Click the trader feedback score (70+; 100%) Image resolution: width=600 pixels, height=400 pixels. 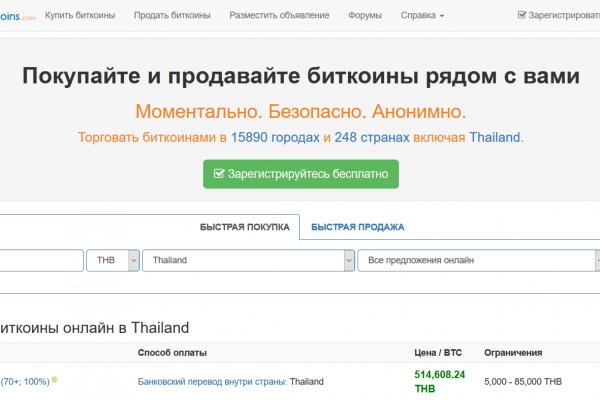(24, 381)
